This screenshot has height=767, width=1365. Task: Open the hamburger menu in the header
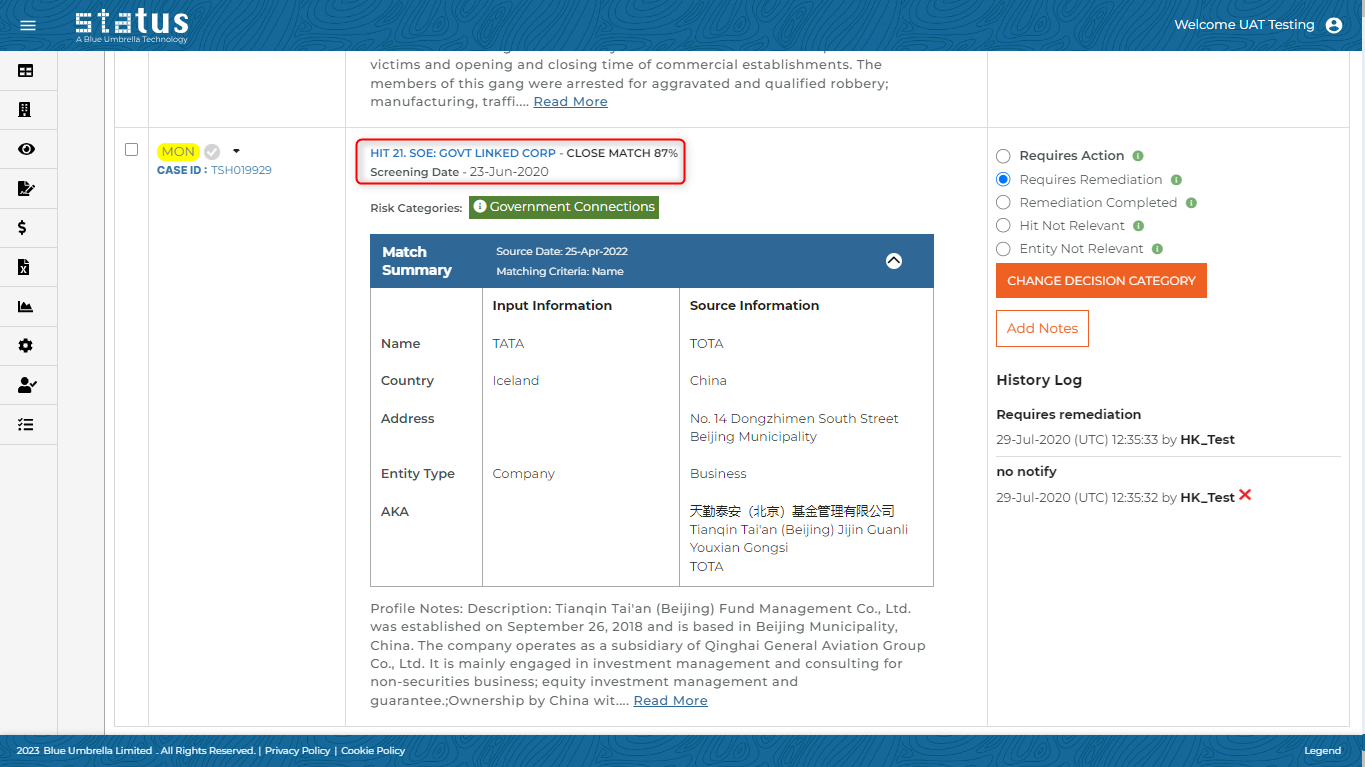(28, 25)
